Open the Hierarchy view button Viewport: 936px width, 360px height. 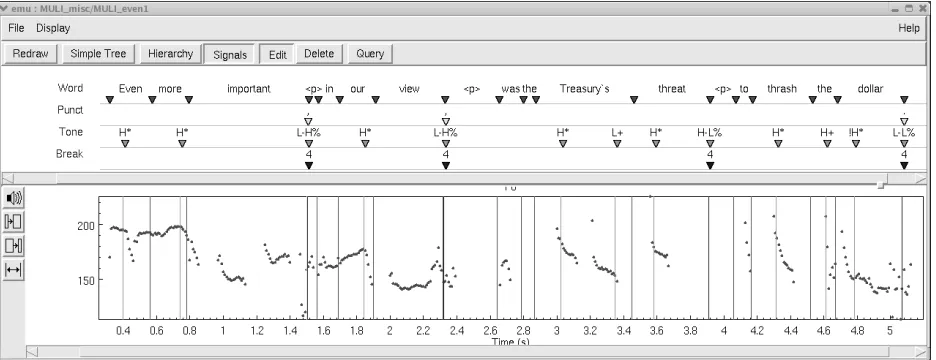[170, 54]
